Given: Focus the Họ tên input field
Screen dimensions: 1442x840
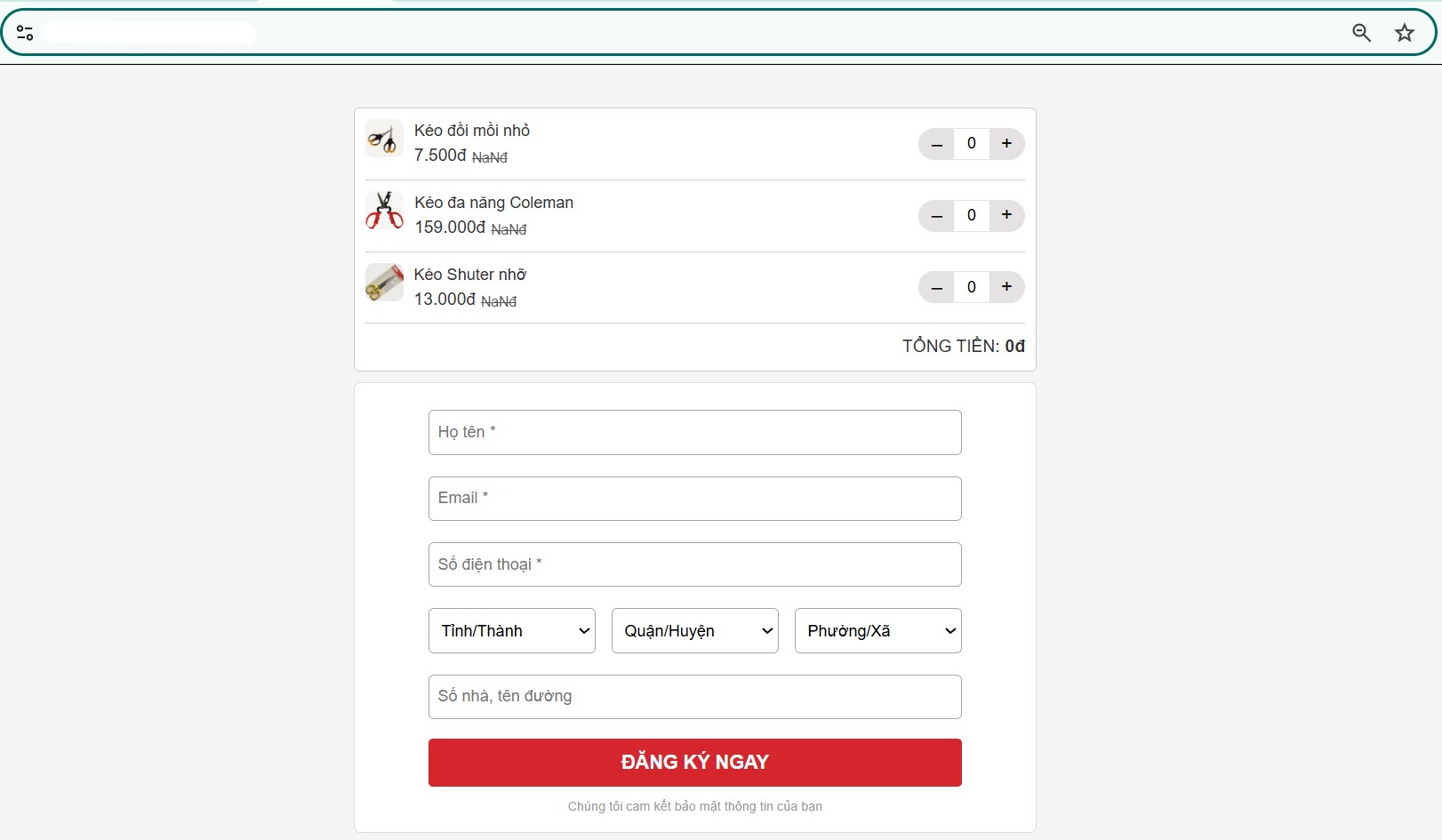Looking at the screenshot, I should click(x=695, y=432).
